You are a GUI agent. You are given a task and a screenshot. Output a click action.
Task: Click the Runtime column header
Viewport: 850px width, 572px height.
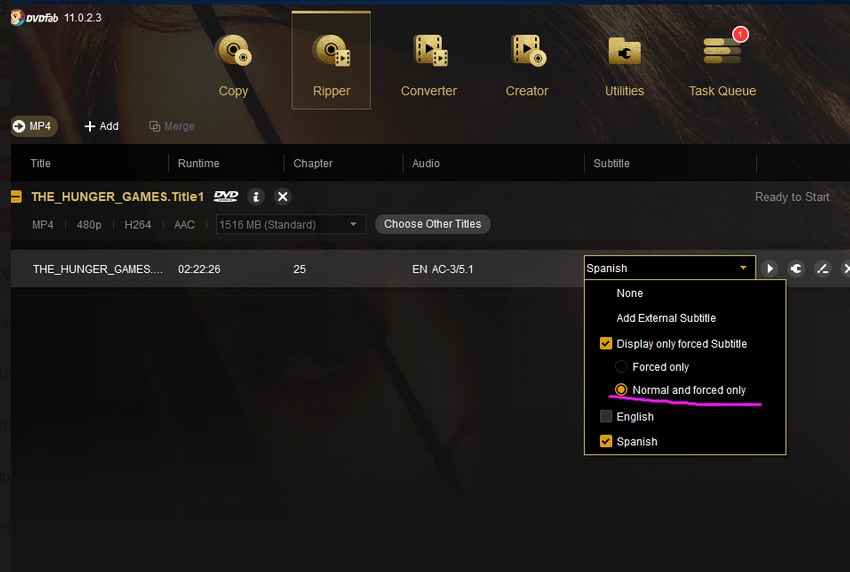[x=198, y=163]
